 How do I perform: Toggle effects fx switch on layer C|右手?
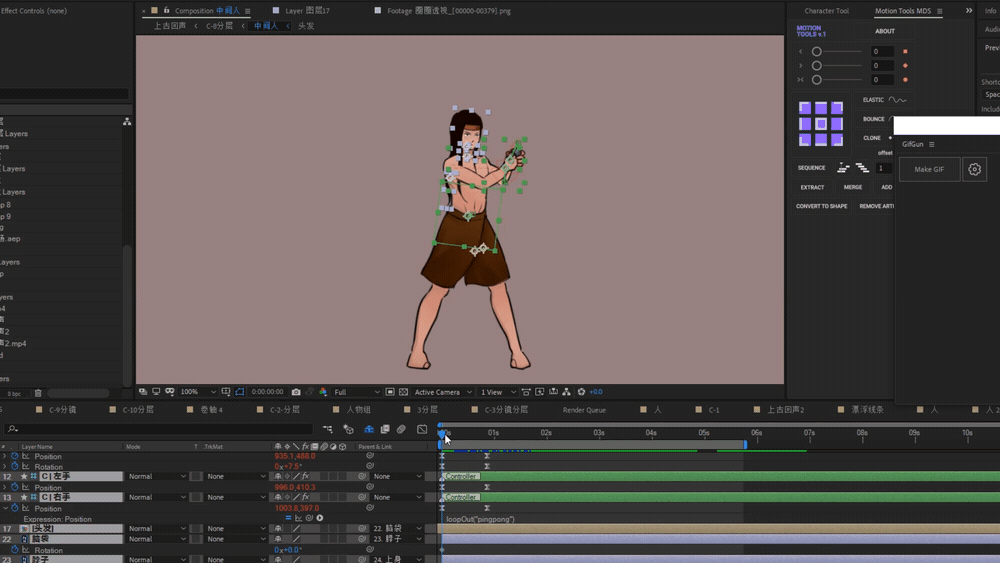click(x=305, y=497)
